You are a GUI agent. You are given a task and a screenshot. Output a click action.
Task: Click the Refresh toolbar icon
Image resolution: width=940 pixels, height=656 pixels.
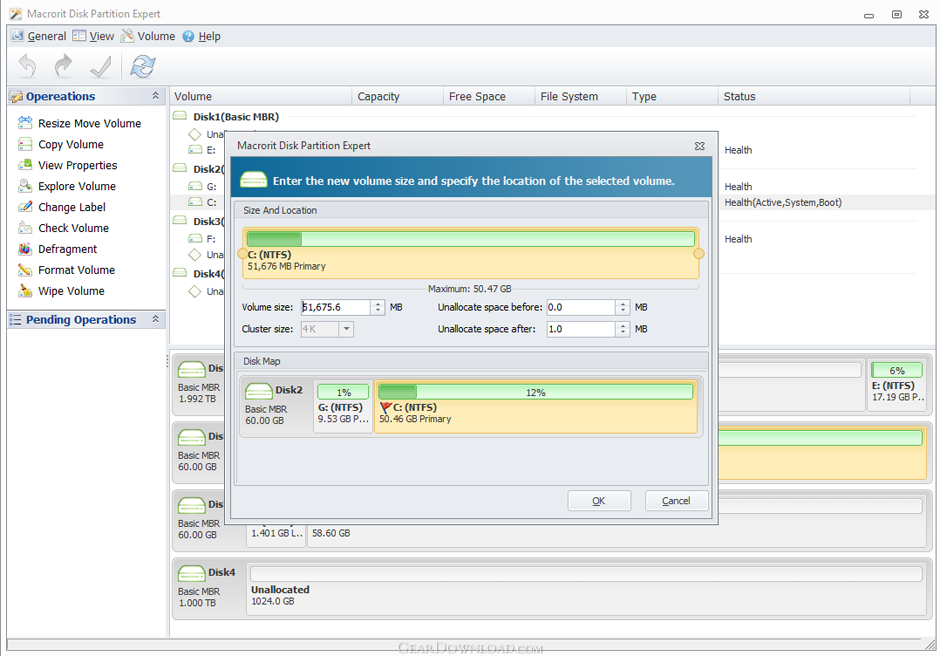tap(143, 66)
